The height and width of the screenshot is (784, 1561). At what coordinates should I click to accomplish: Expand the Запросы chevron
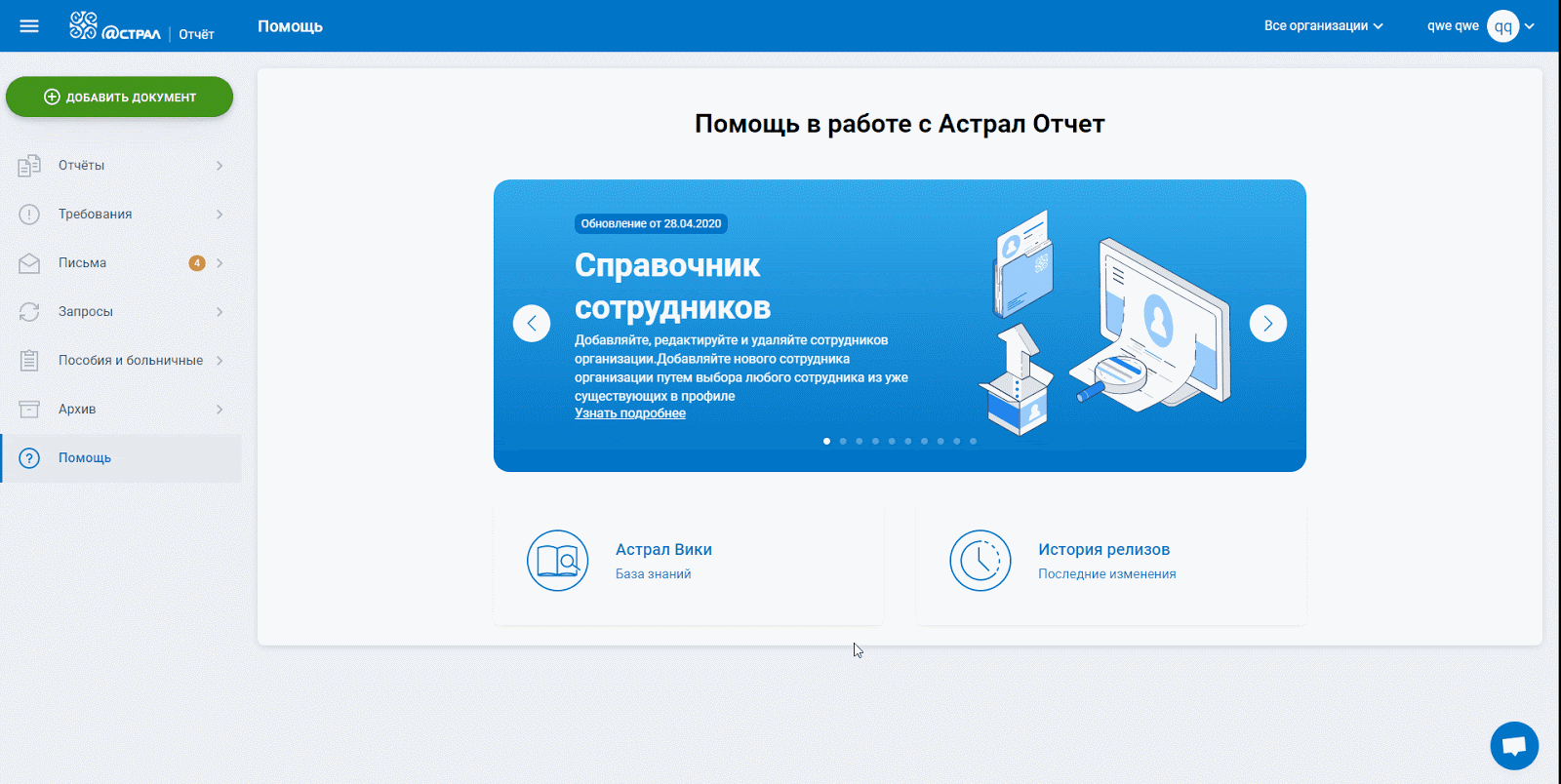tap(220, 312)
